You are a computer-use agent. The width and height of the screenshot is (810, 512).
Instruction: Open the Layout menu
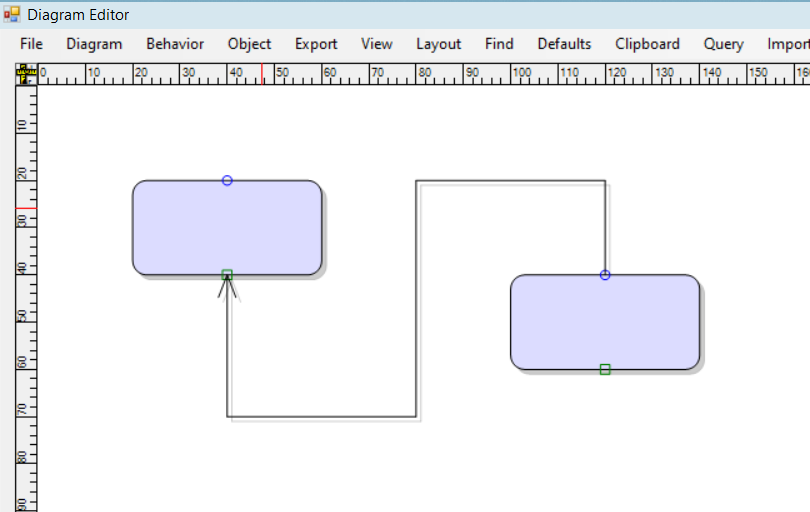tap(438, 44)
